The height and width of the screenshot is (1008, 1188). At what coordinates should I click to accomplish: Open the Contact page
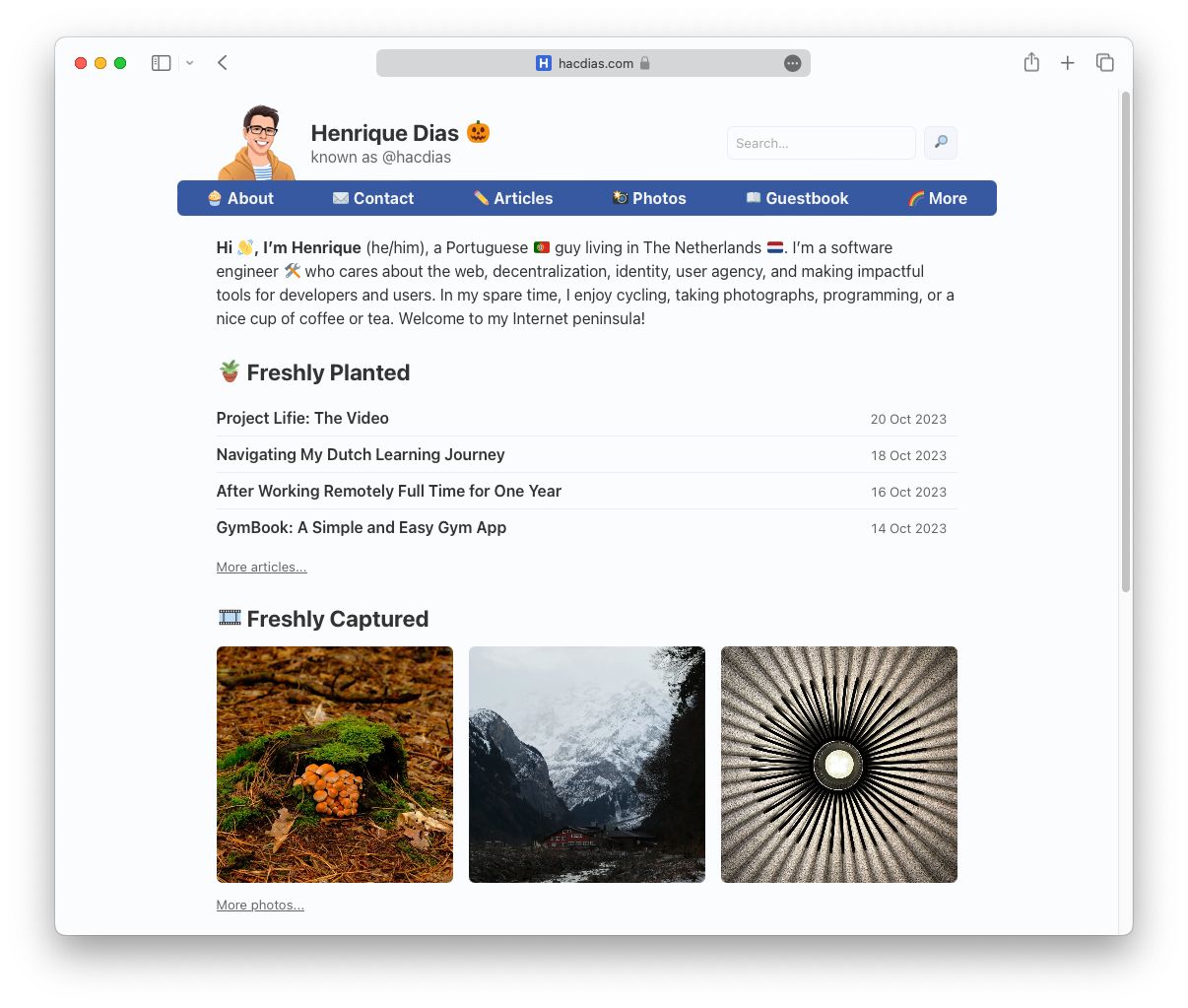tap(372, 198)
